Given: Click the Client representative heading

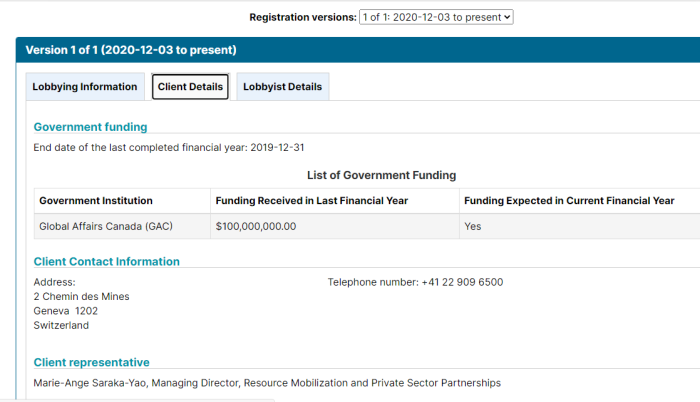Looking at the screenshot, I should point(92,362).
